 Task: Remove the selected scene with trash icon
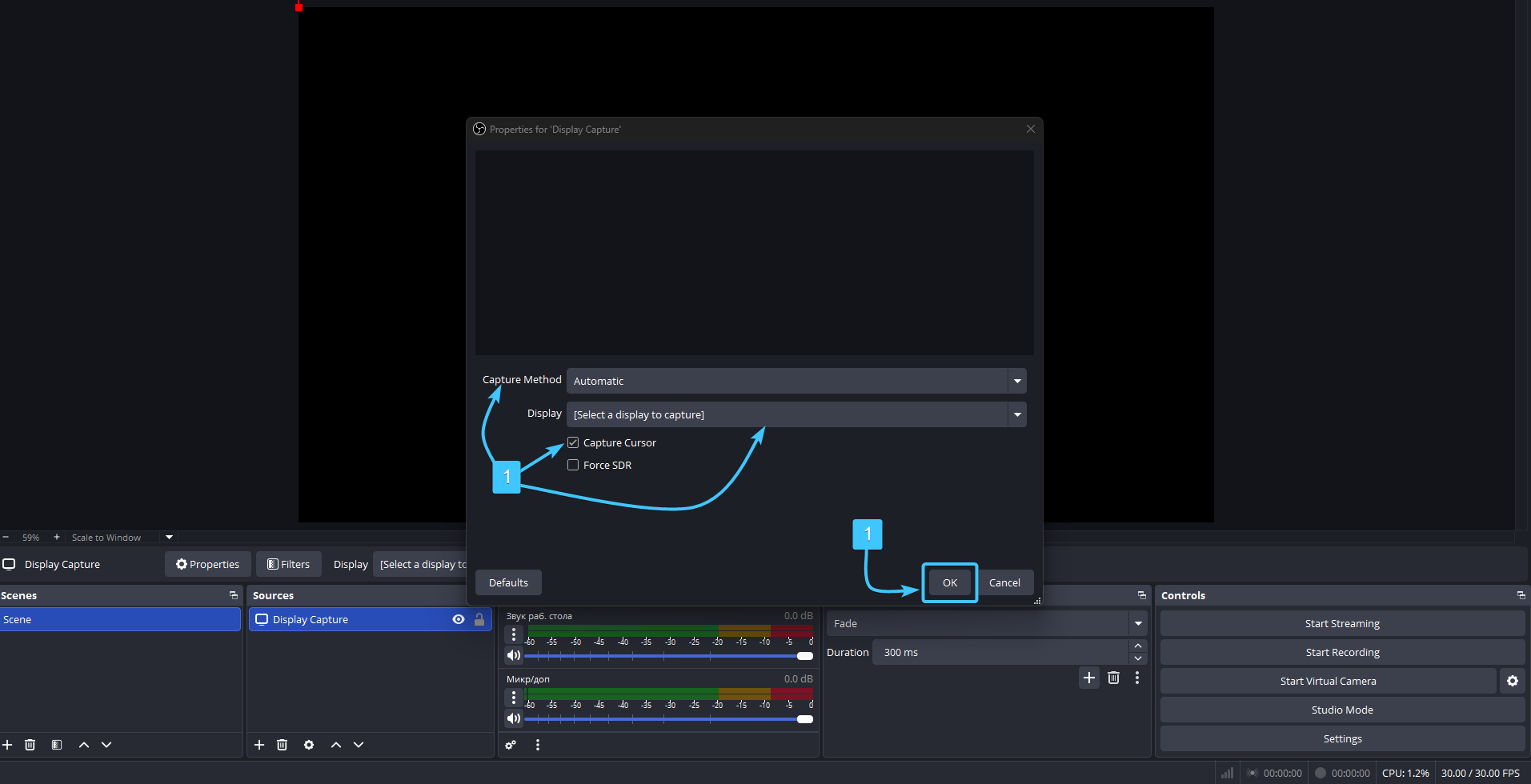[x=30, y=745]
